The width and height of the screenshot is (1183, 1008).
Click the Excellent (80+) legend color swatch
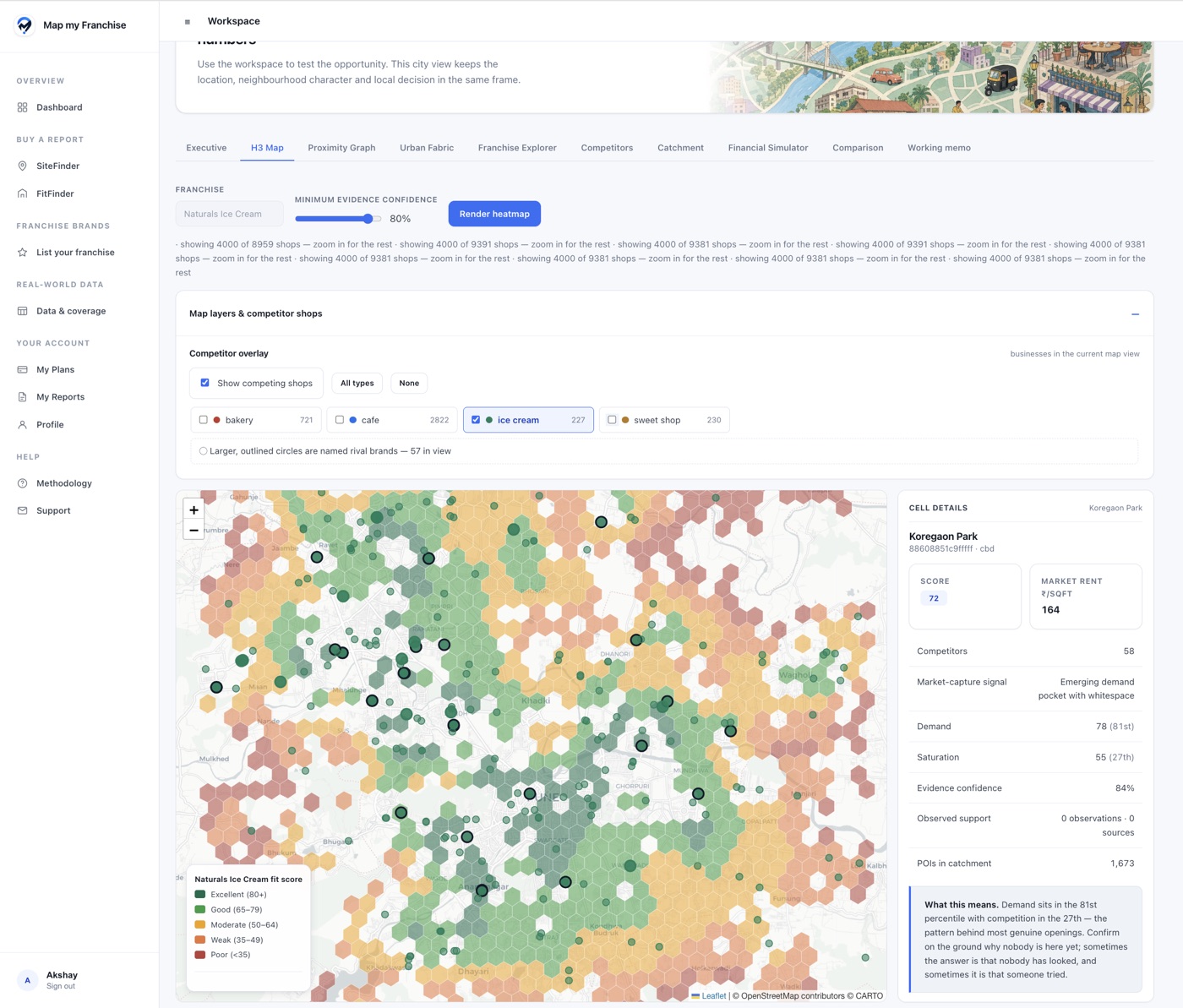[x=200, y=894]
